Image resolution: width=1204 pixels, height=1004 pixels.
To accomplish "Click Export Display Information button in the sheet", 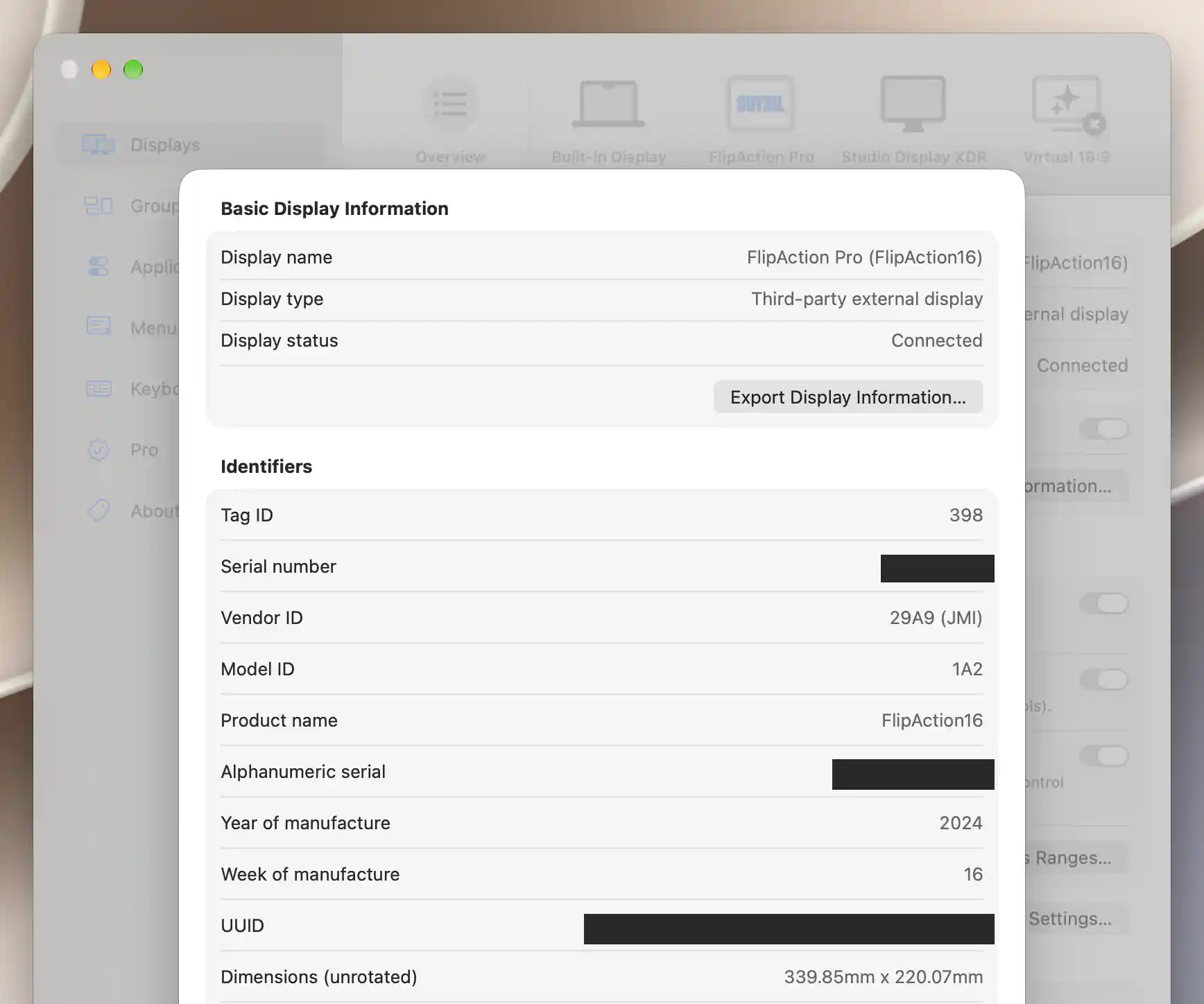I will (x=848, y=397).
